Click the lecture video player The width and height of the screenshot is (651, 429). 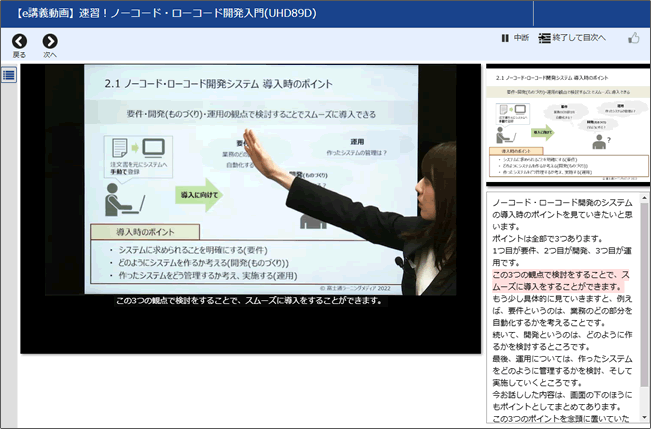click(x=250, y=208)
